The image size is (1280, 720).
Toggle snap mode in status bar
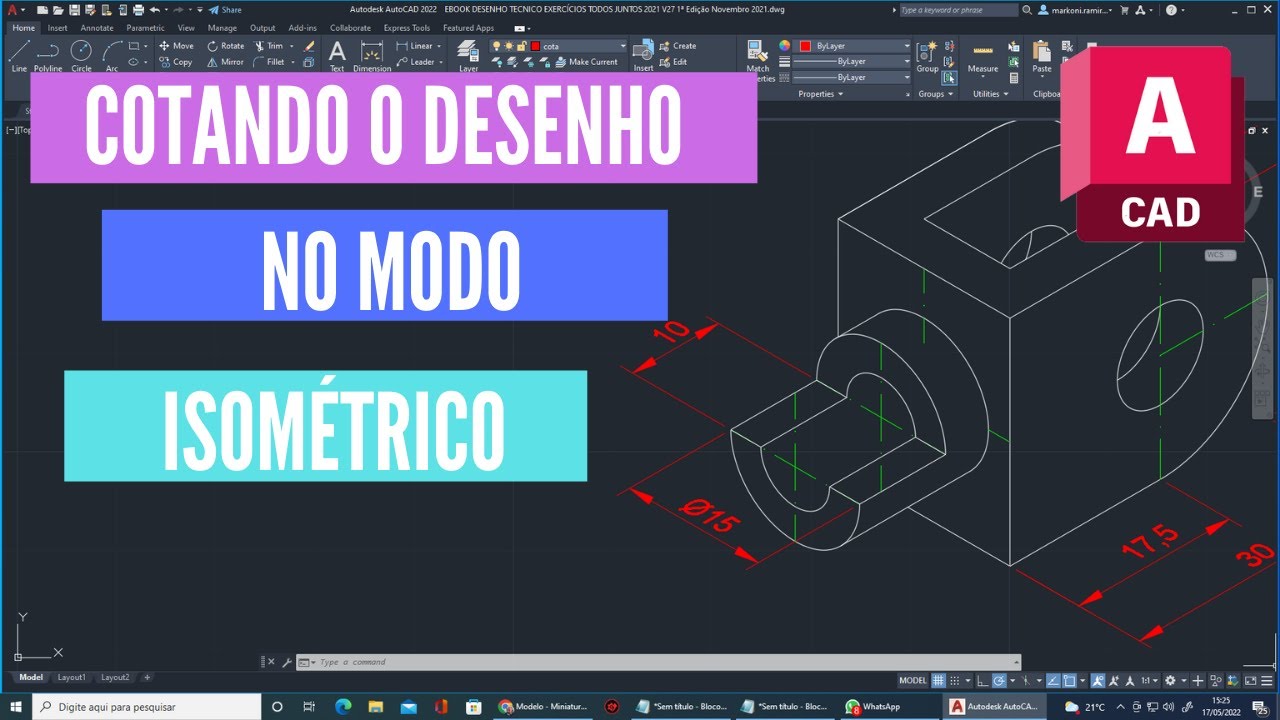(954, 680)
